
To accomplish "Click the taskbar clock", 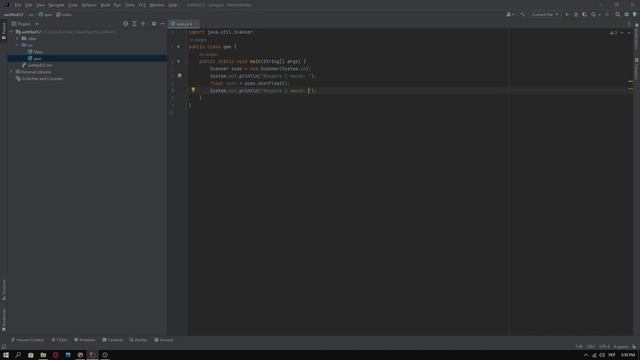I will pos(628,355).
